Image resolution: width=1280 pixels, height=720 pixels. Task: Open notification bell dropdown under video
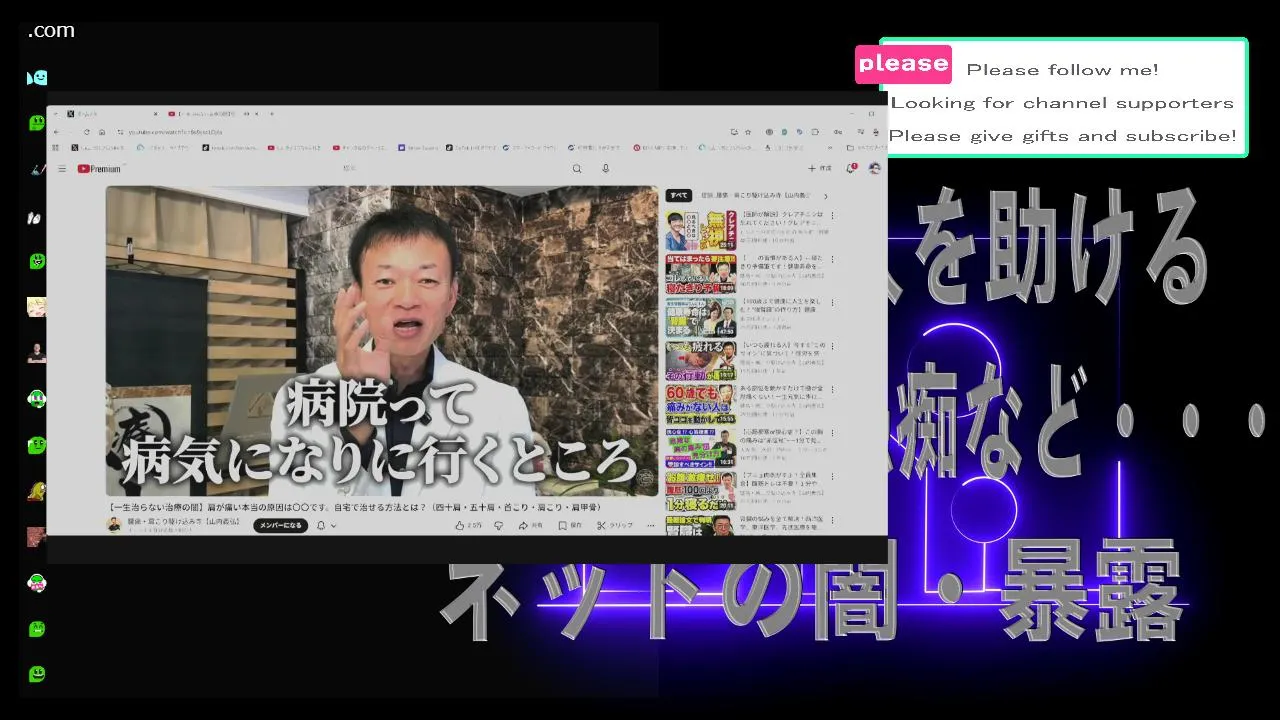[326, 525]
